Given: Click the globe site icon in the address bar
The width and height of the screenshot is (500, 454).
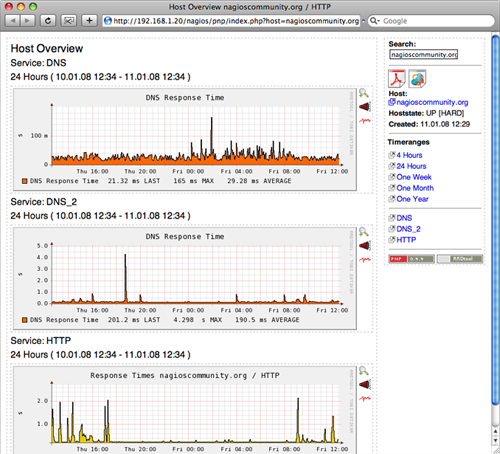Looking at the screenshot, I should pos(108,21).
